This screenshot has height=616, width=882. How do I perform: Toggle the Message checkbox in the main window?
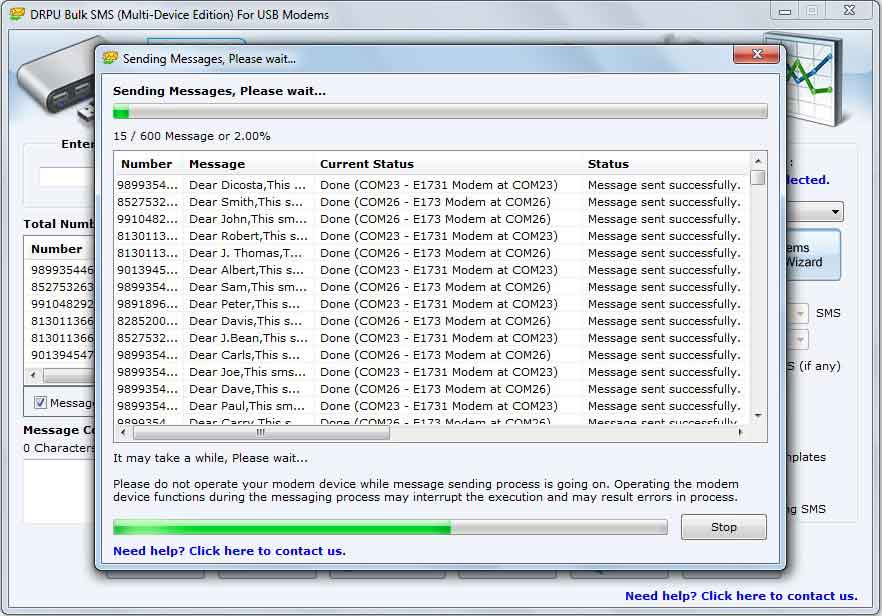pyautogui.click(x=40, y=403)
